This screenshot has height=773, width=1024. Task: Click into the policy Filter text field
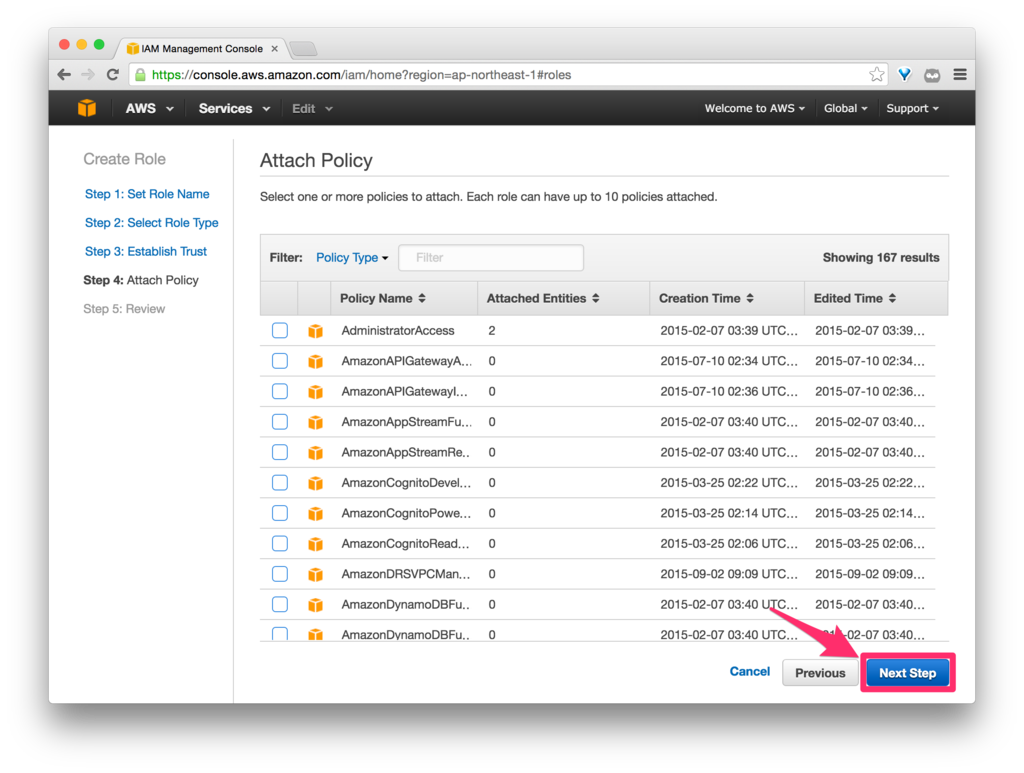tap(491, 258)
